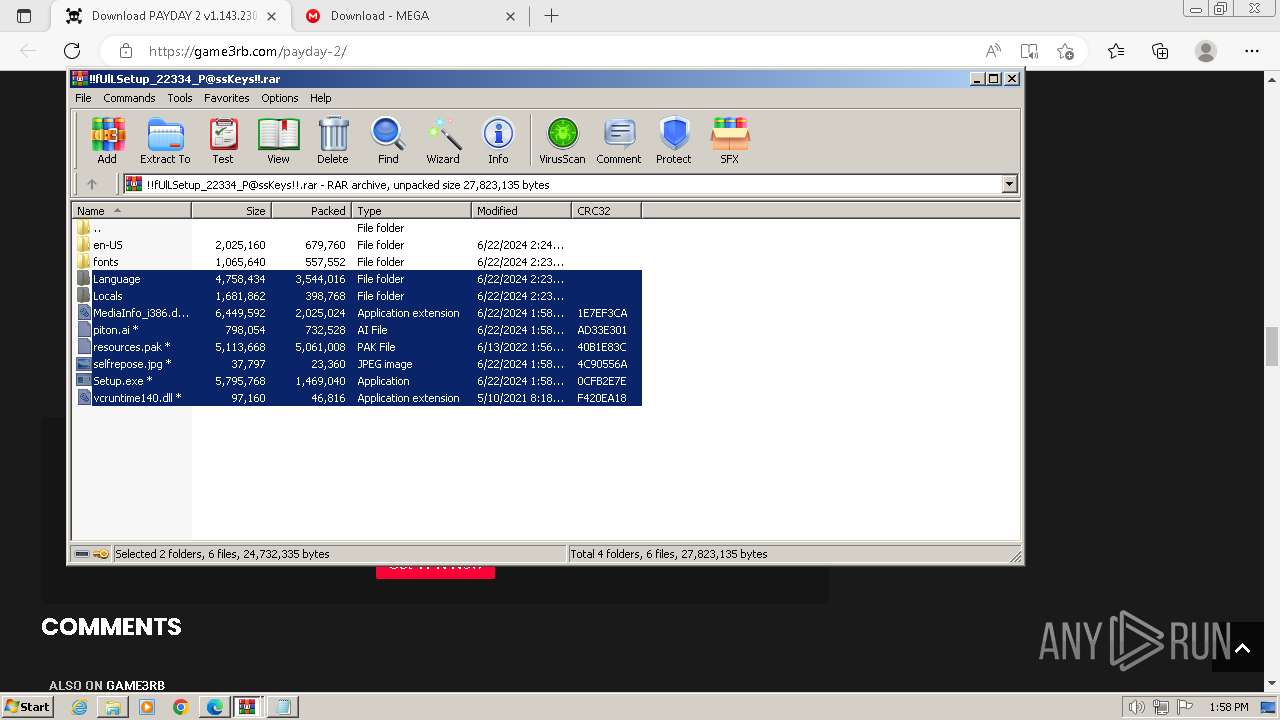Viewport: 1280px width, 720px height.
Task: Click the scroll-to-top arrow button on page
Action: (x=1242, y=648)
